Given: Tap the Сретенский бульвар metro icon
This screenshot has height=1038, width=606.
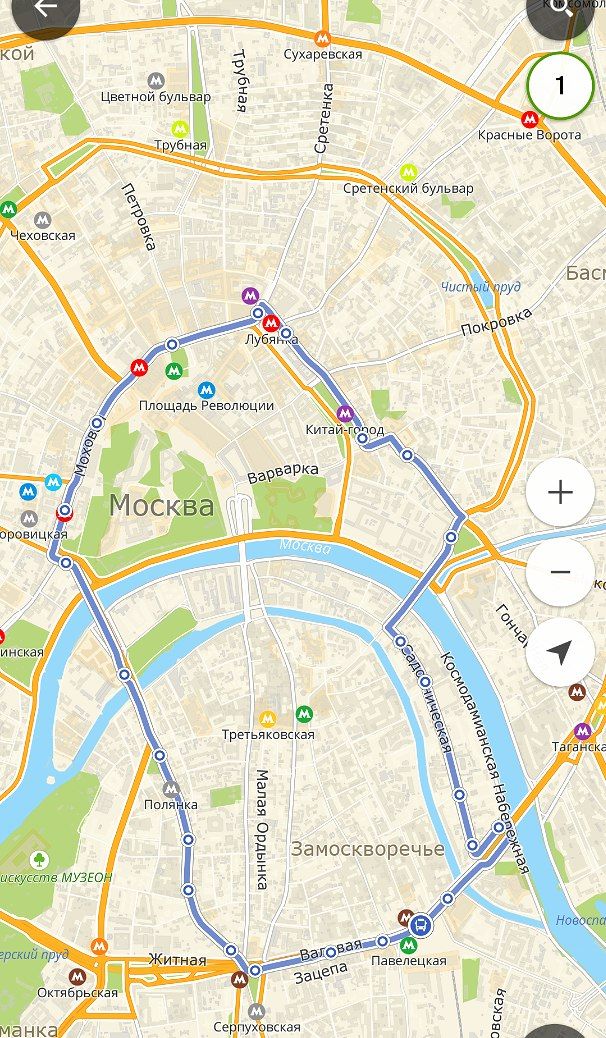Looking at the screenshot, I should 409,172.
